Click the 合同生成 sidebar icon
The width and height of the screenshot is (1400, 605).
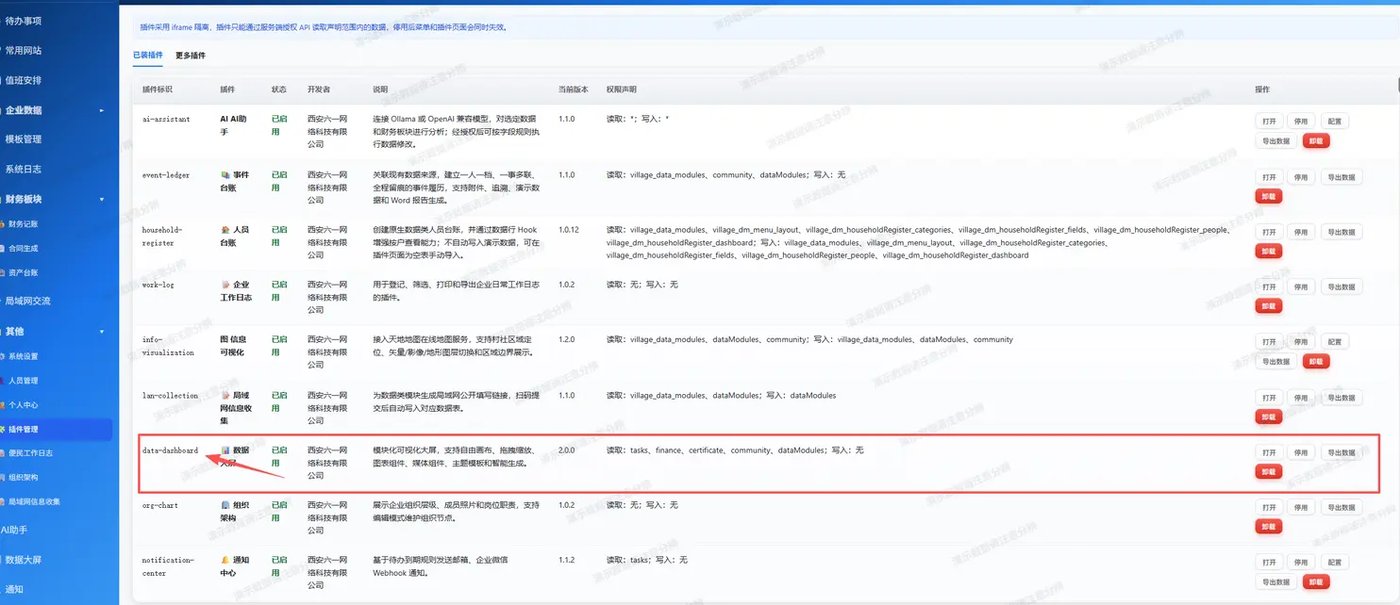click(2, 248)
